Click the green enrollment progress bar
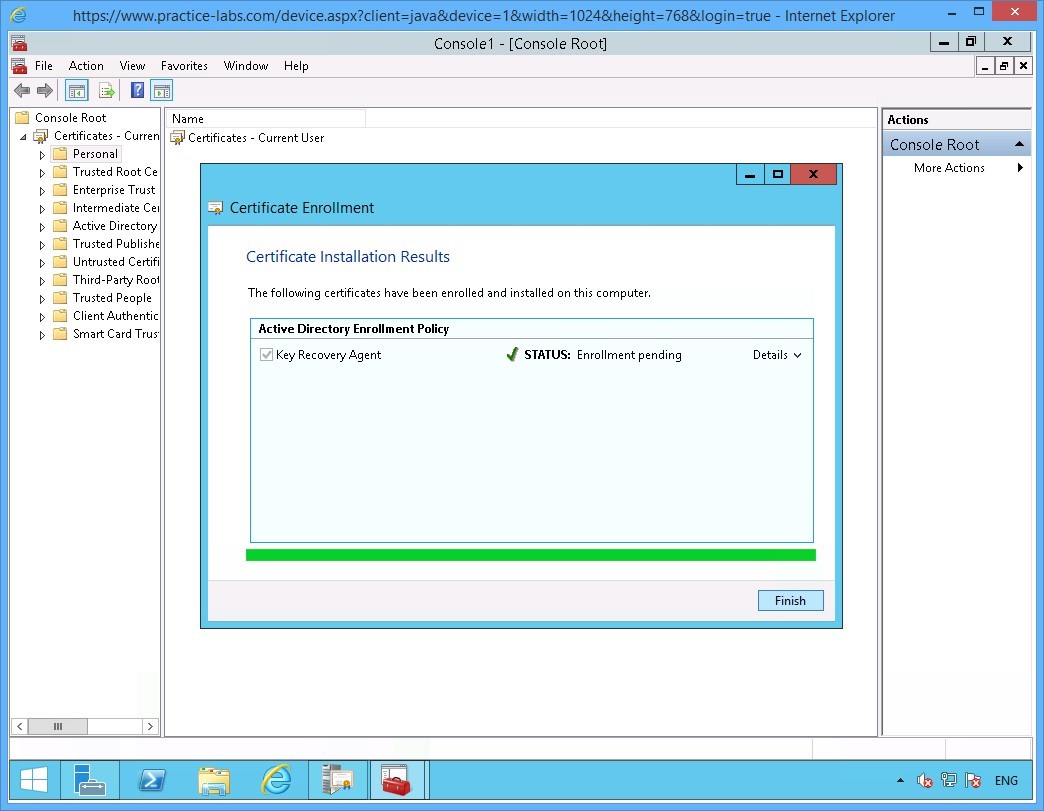Viewport: 1044px width, 811px height. [x=530, y=553]
